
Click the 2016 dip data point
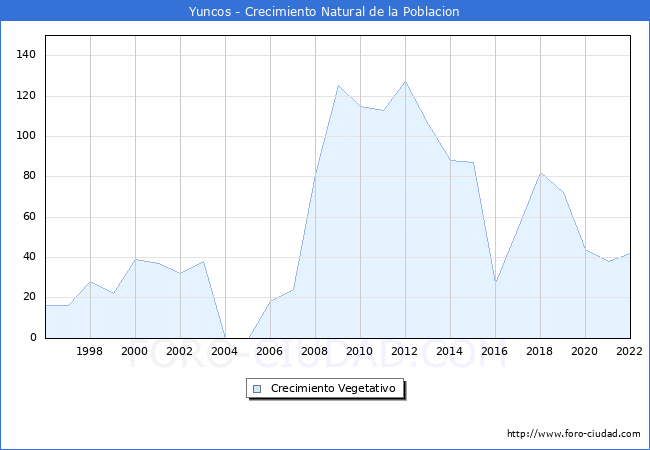coord(495,282)
